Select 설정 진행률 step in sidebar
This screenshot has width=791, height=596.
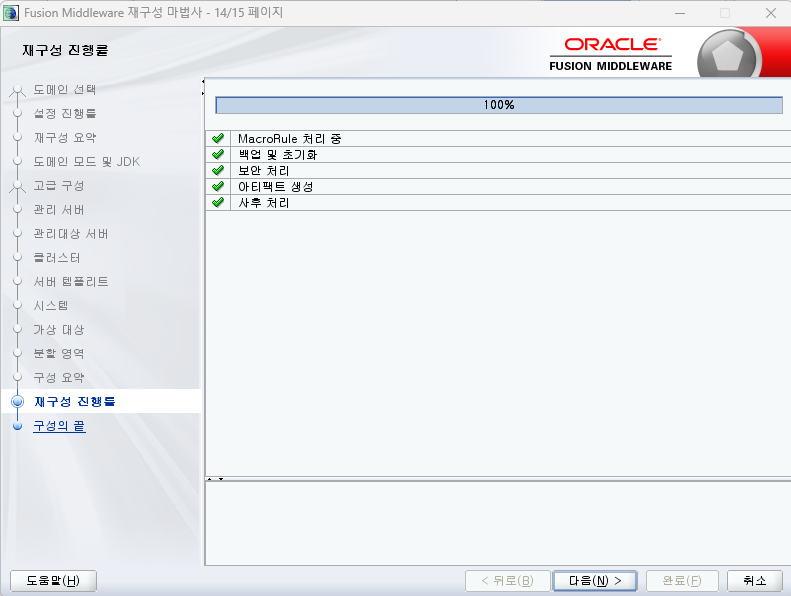tap(65, 114)
